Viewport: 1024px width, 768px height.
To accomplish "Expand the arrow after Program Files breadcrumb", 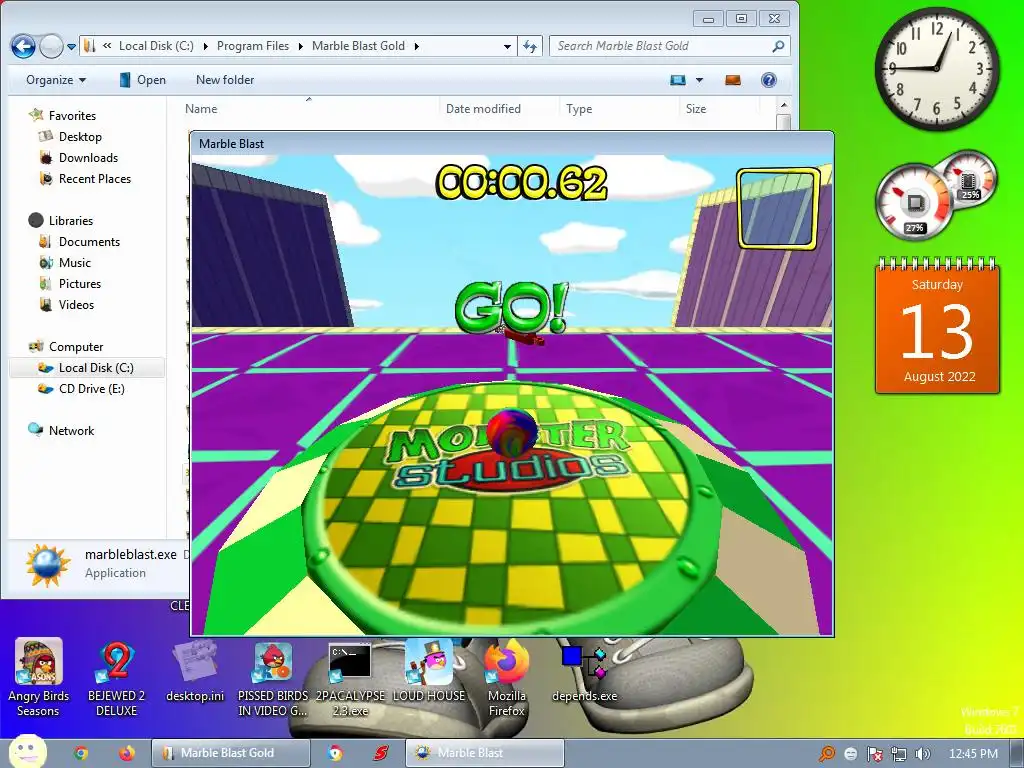I will 301,46.
